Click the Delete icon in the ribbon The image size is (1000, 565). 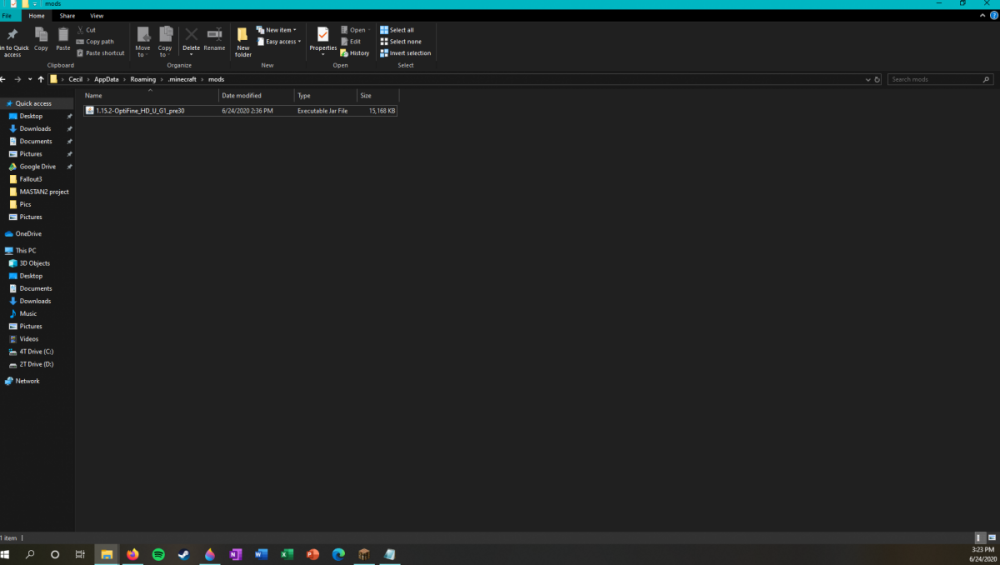pyautogui.click(x=191, y=38)
